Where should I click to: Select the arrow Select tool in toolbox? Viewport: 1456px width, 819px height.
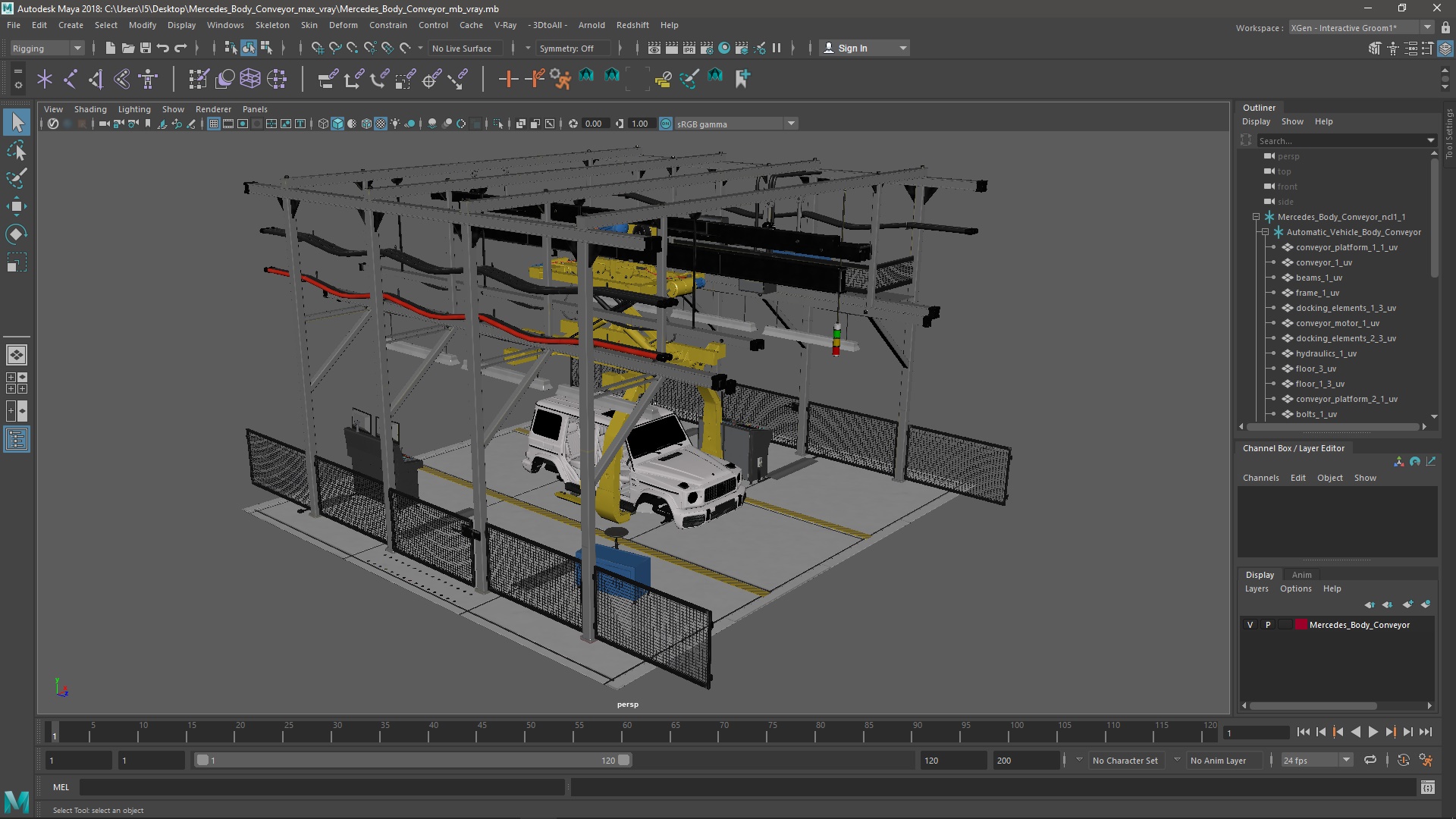[x=17, y=122]
